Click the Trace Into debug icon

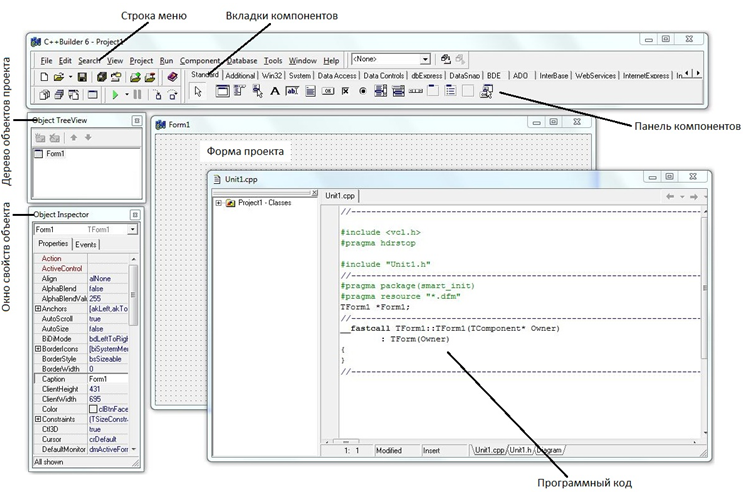pyautogui.click(x=158, y=95)
